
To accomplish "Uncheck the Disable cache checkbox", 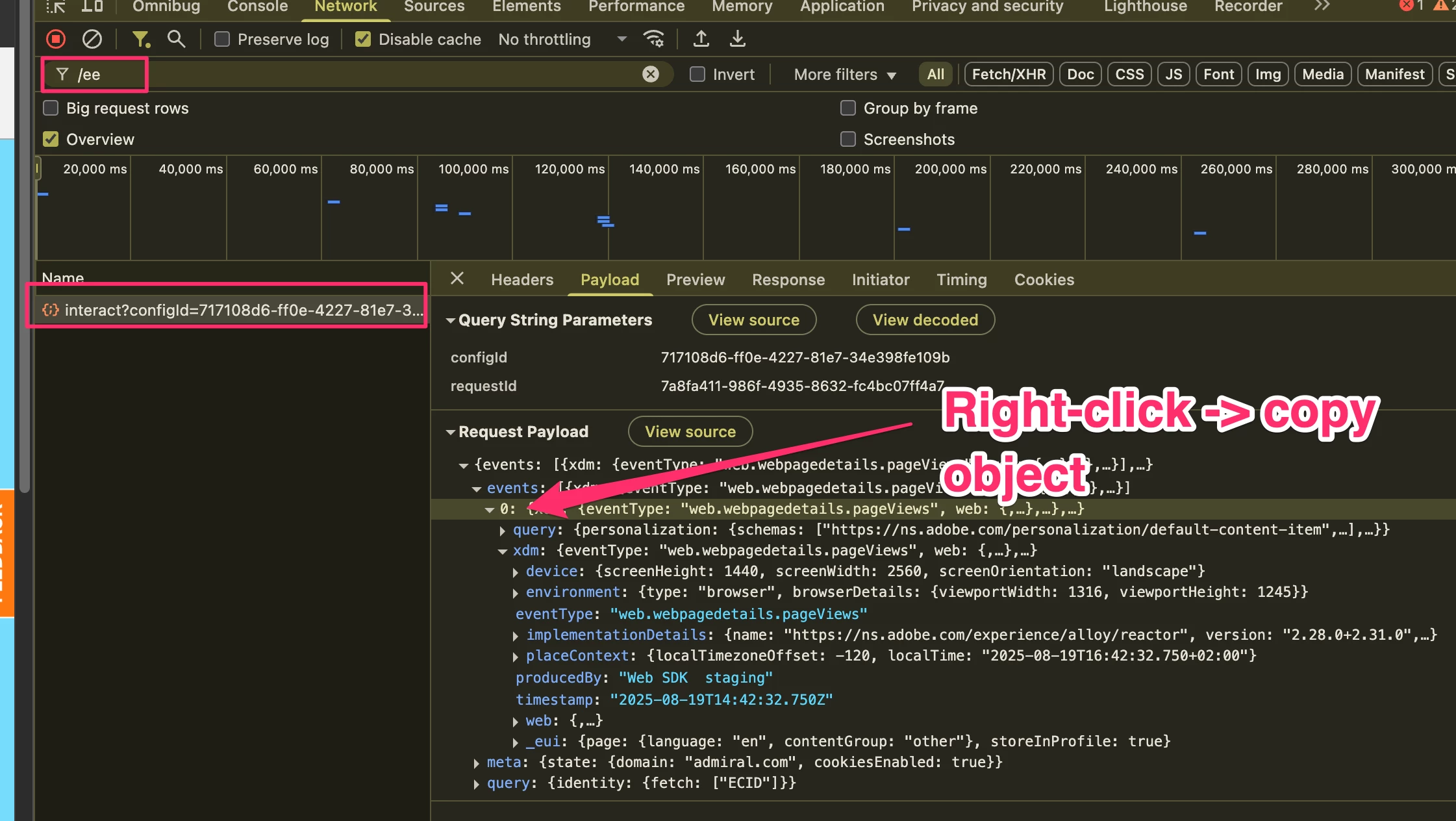I will point(363,39).
